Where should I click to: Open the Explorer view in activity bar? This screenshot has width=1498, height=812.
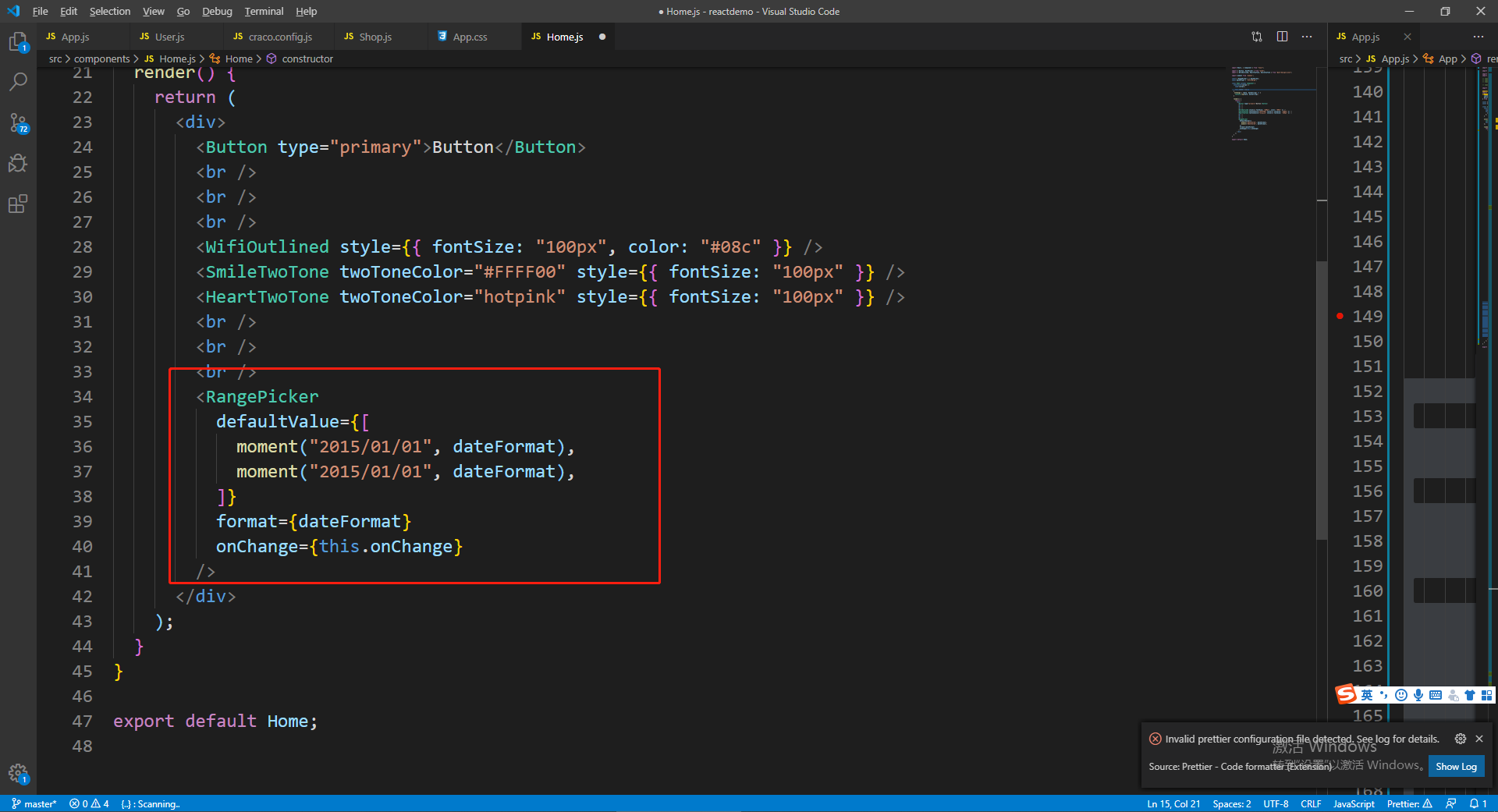pos(18,42)
